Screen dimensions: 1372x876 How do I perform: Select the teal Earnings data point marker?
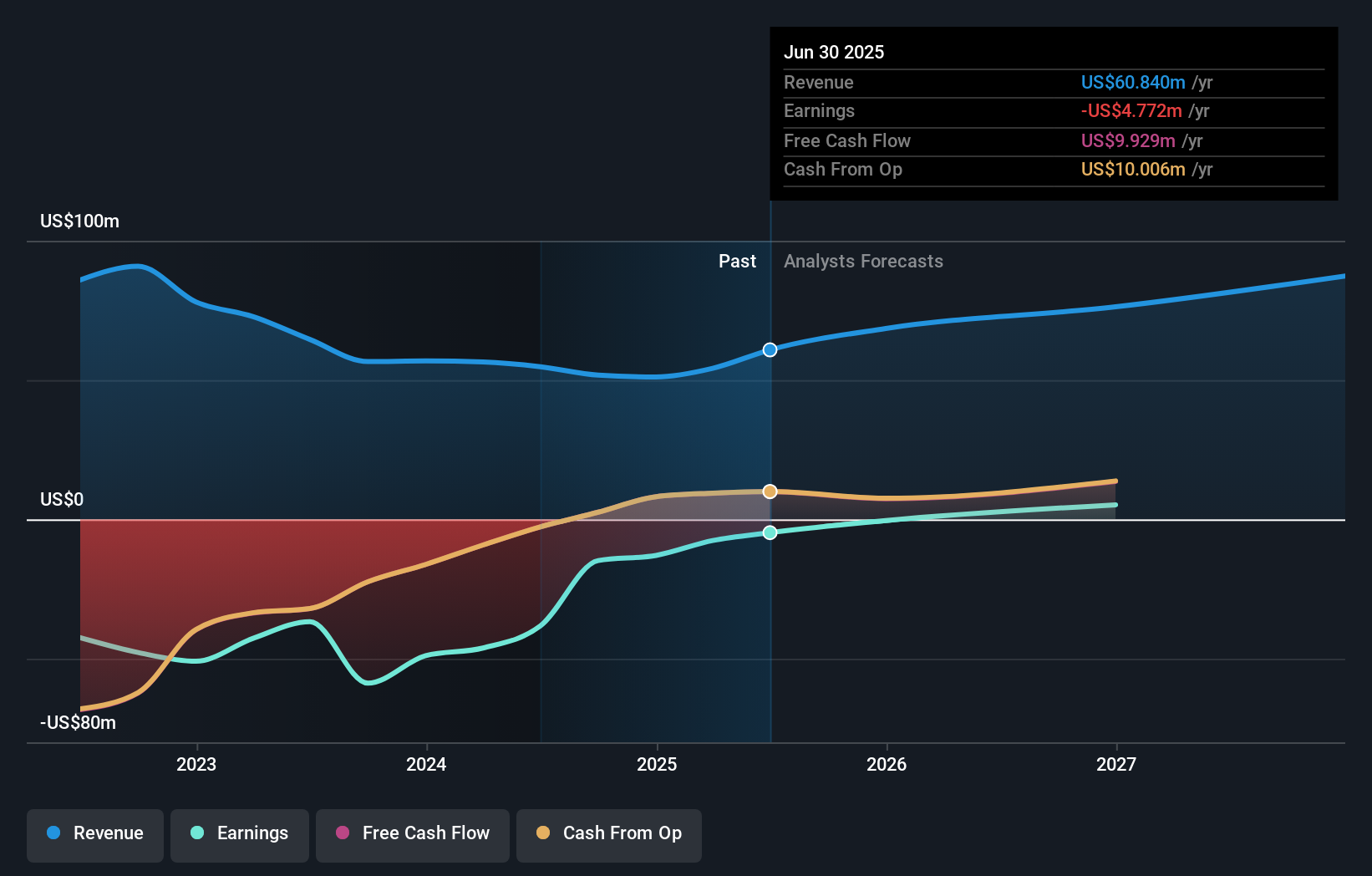[769, 532]
